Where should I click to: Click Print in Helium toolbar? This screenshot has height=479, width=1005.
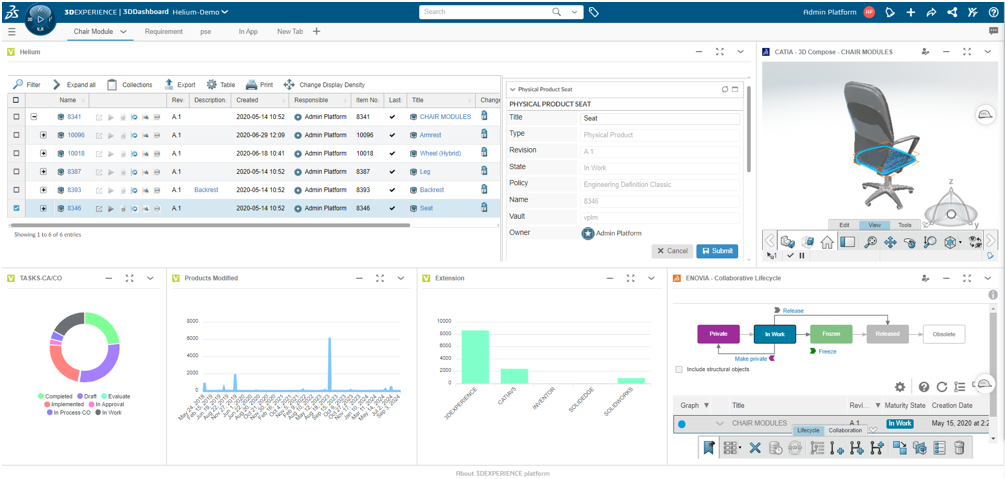coord(260,84)
